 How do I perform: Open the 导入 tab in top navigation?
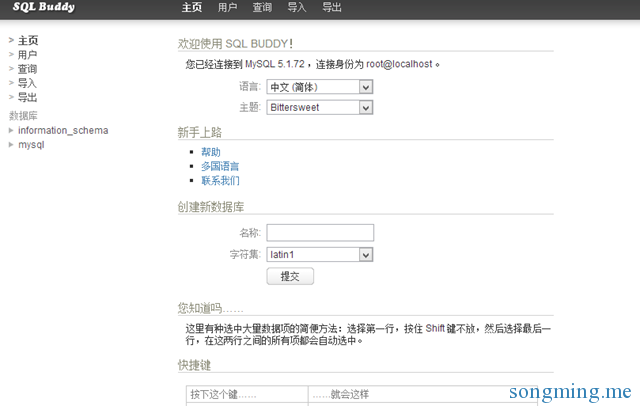tap(297, 8)
